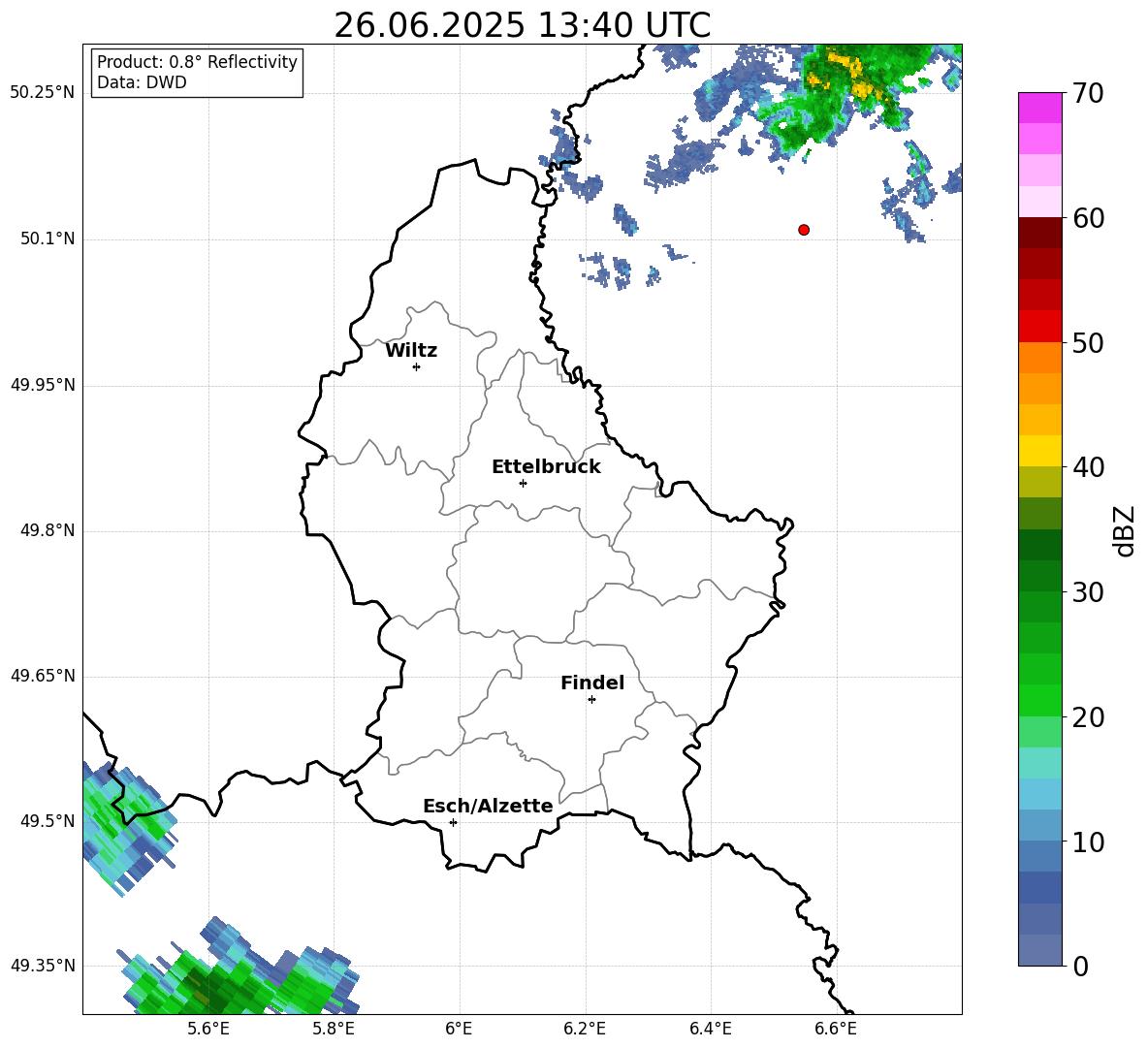Click the 49.5°N latitude label

pyautogui.click(x=48, y=820)
